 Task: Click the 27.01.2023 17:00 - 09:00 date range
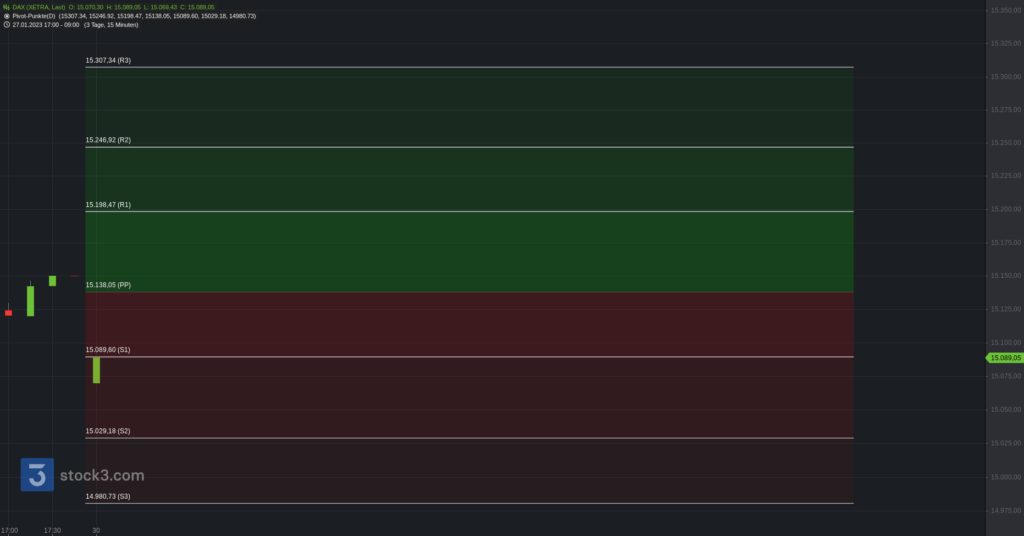coord(46,25)
